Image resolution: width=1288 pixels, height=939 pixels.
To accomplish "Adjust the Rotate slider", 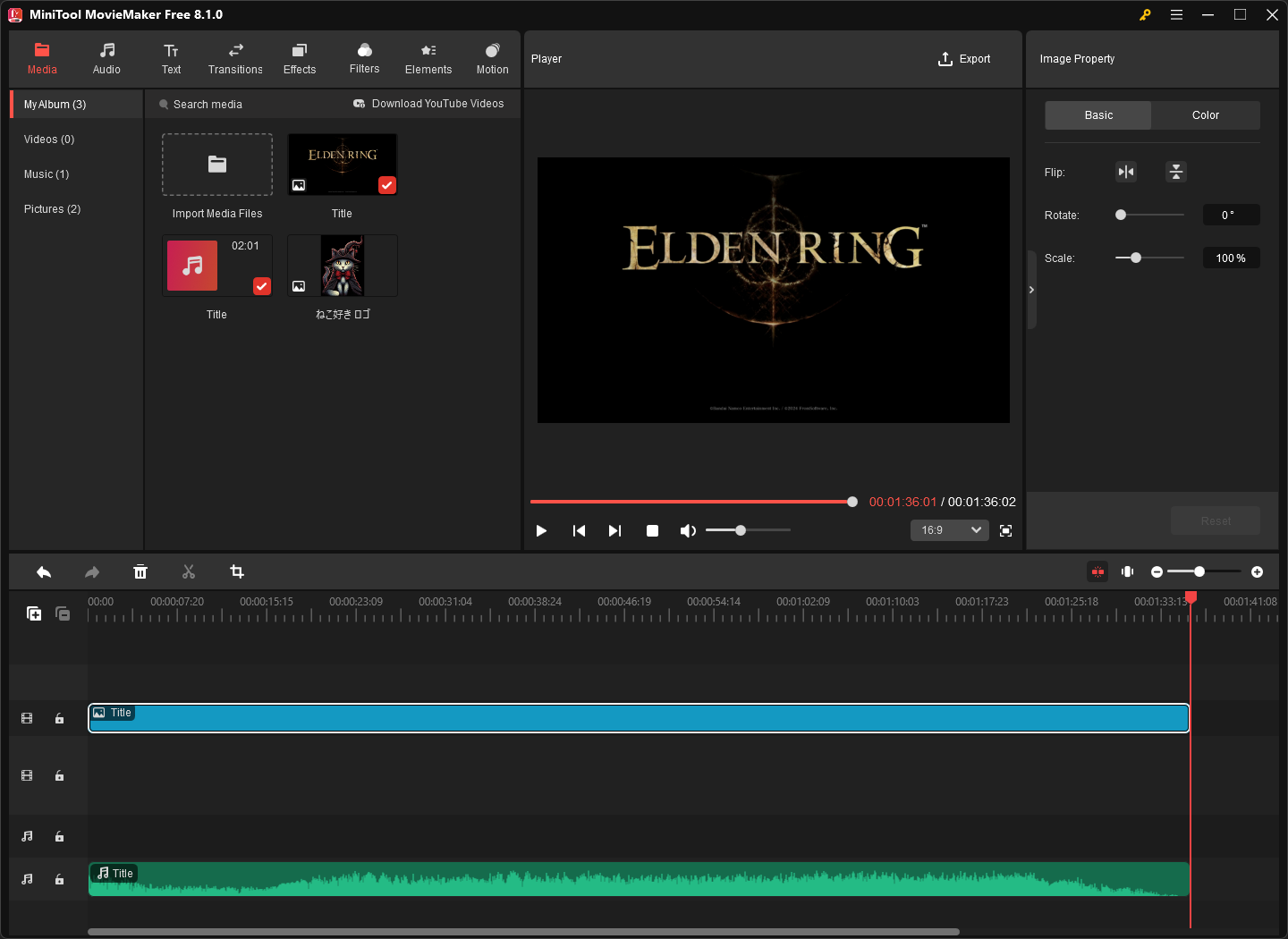I will pos(1149,215).
